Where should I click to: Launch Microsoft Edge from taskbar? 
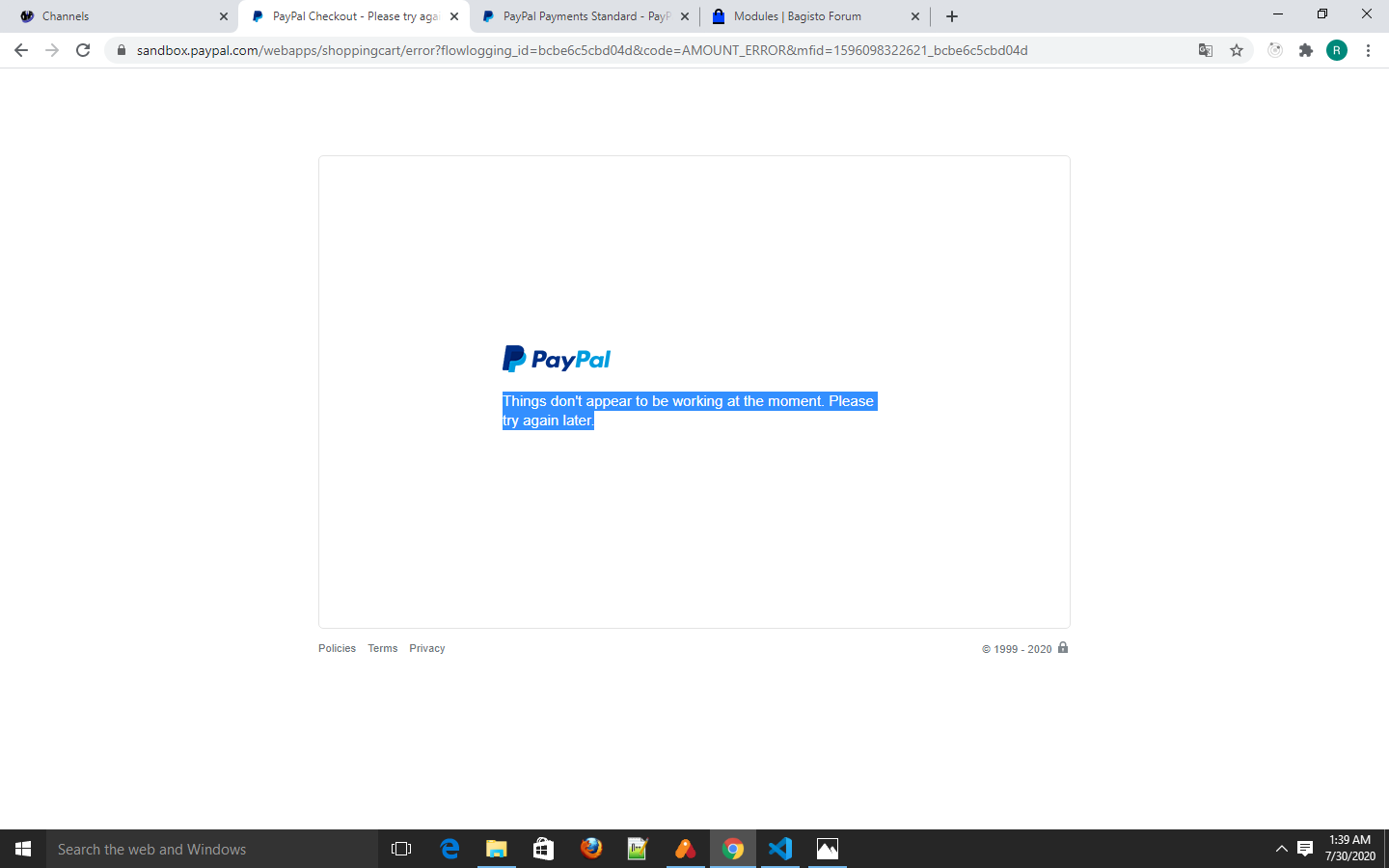449,849
